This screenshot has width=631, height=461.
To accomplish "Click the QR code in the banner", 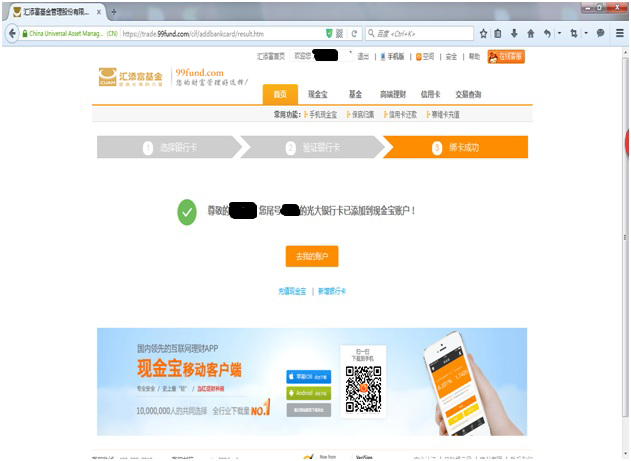I will [x=364, y=388].
